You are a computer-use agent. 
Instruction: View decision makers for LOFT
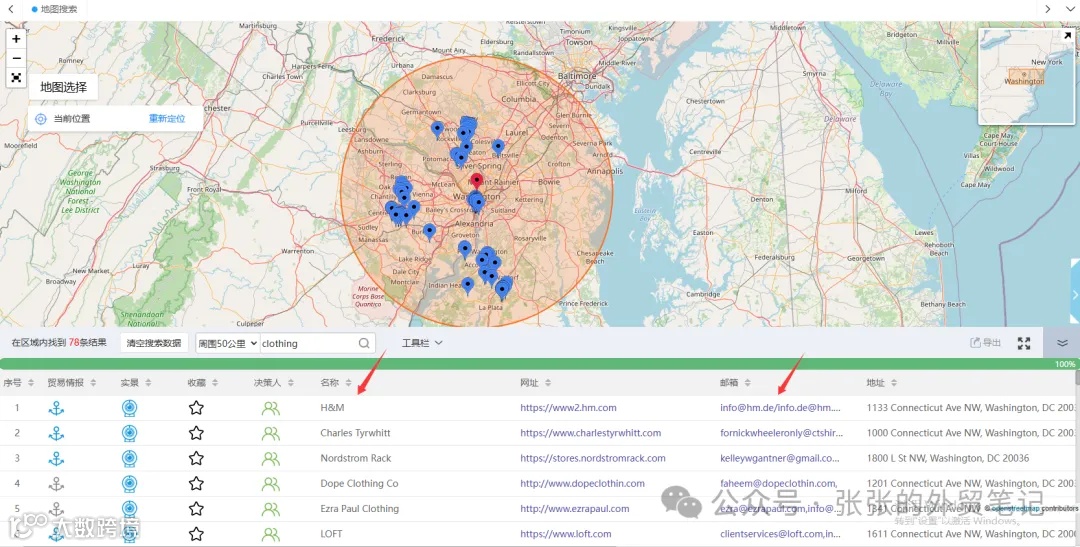(x=271, y=534)
